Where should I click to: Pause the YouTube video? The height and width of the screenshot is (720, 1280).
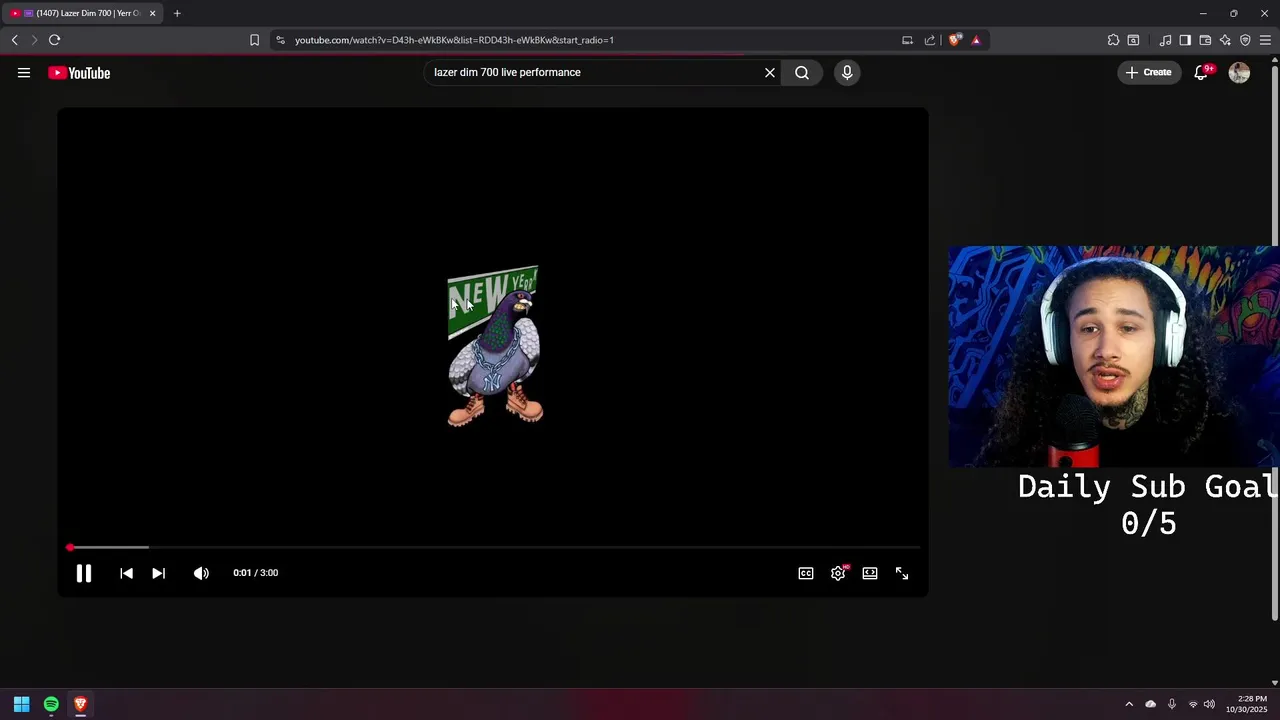tap(84, 573)
